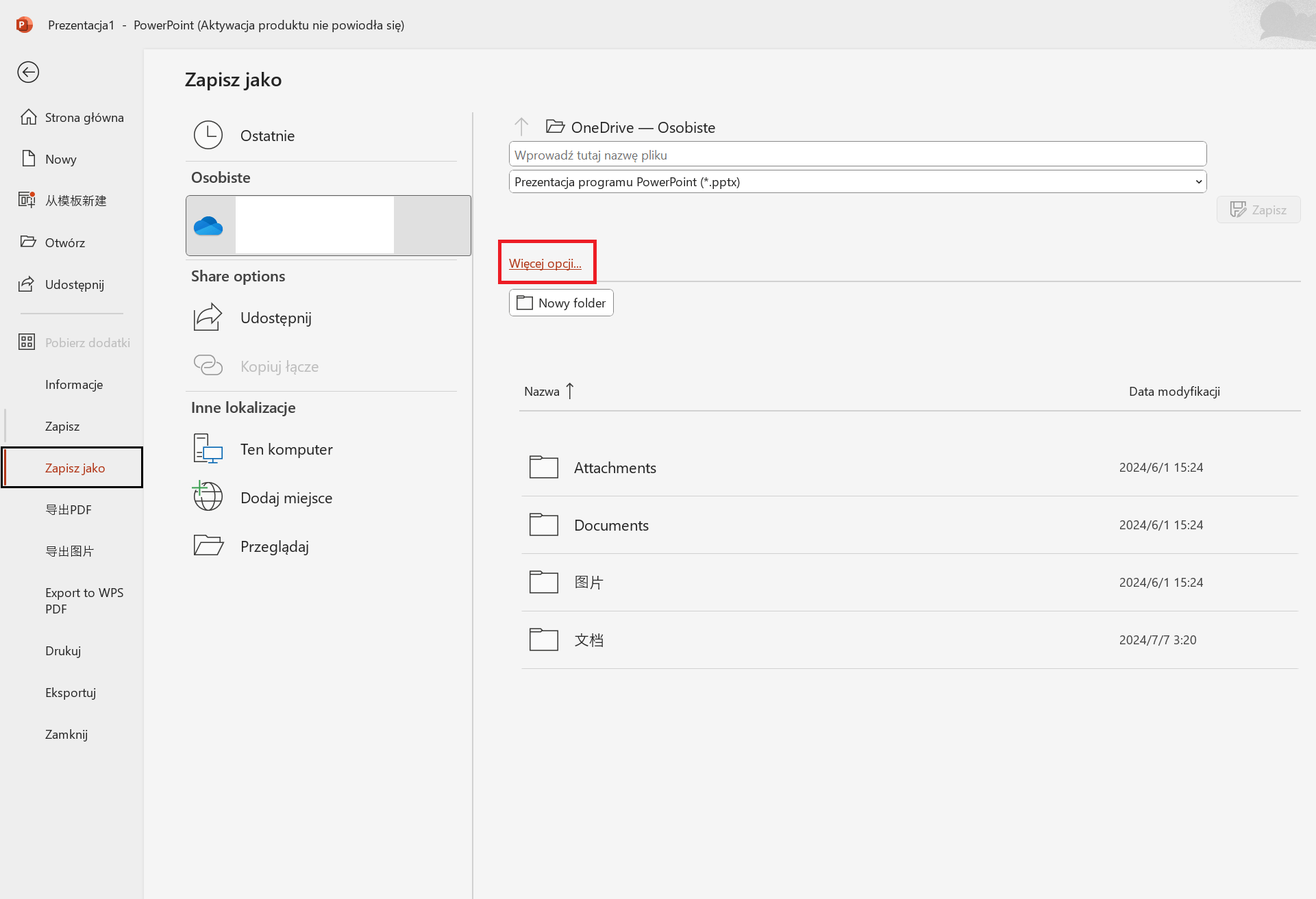Open the OneDrive personal account location
The image size is (1316, 899).
327,225
